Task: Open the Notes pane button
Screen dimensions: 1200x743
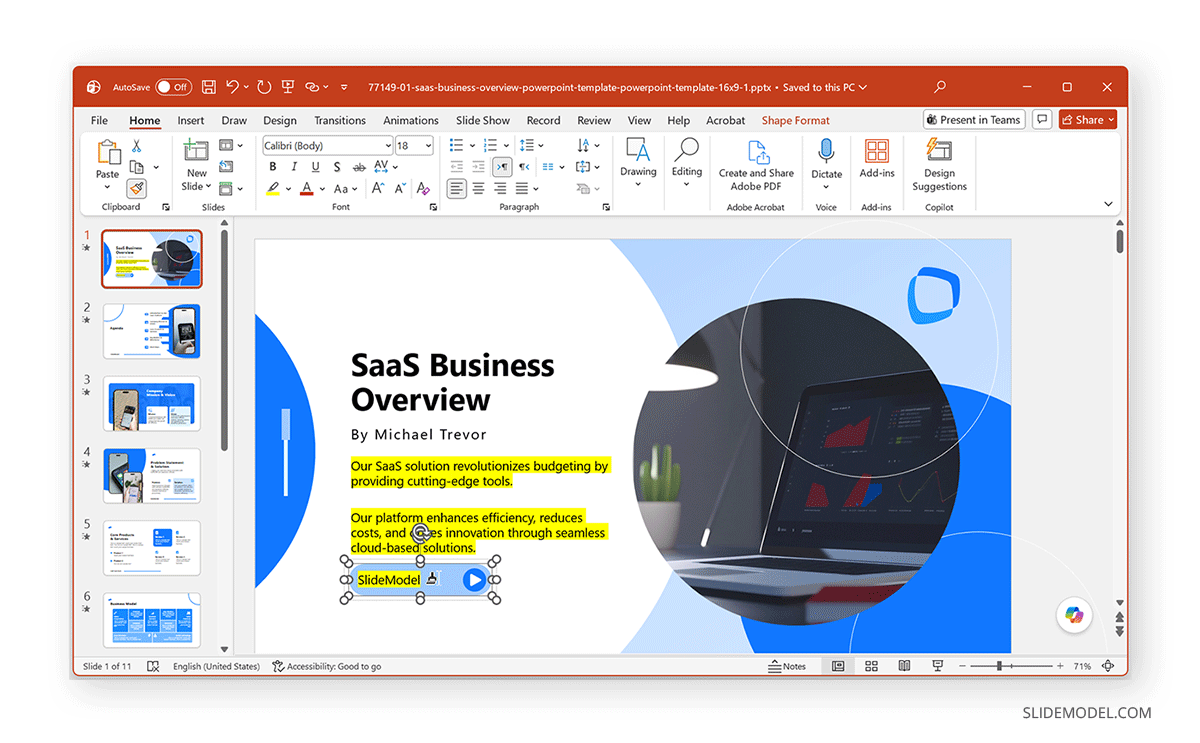Action: coord(787,666)
